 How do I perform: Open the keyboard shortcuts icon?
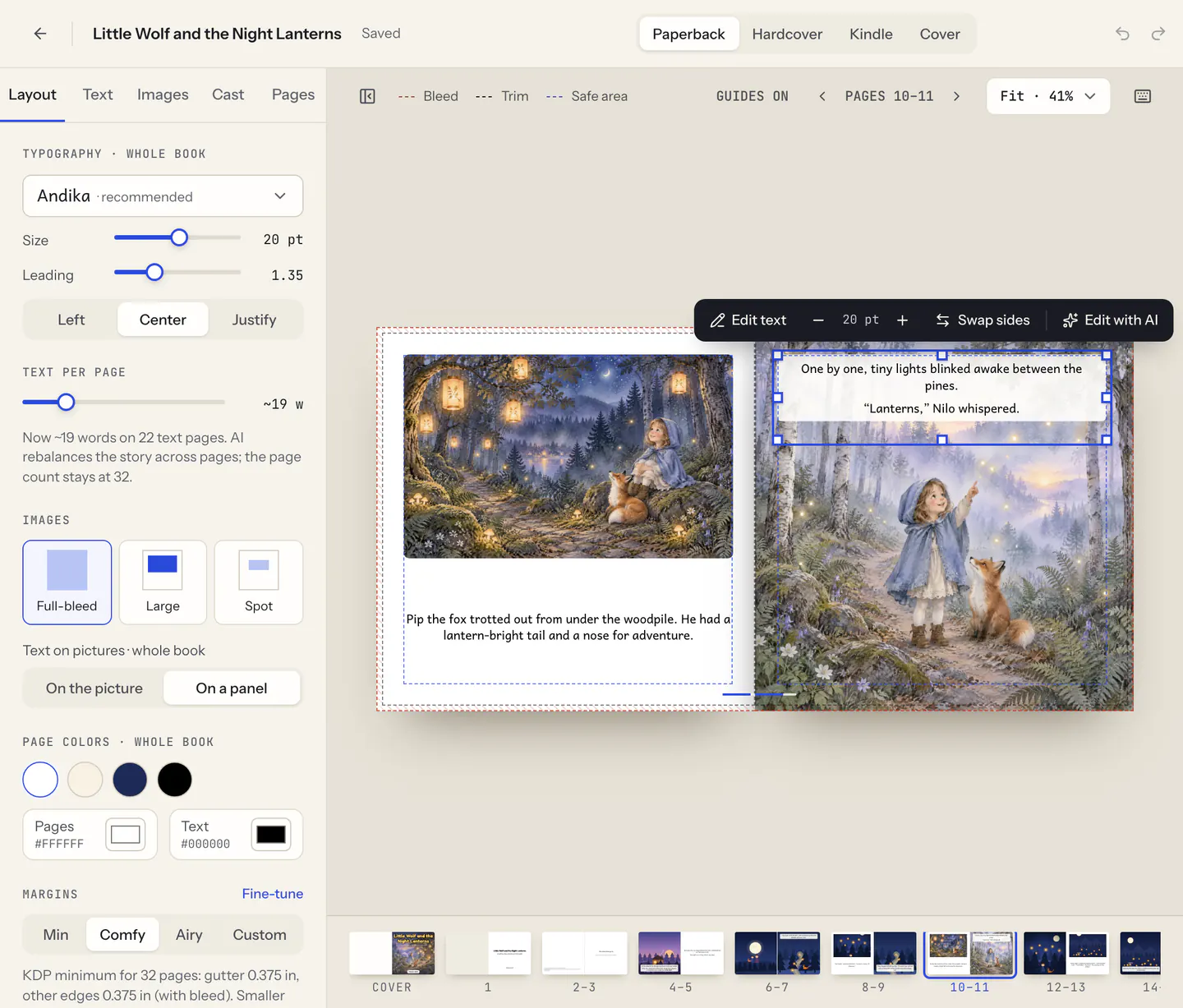point(1142,96)
